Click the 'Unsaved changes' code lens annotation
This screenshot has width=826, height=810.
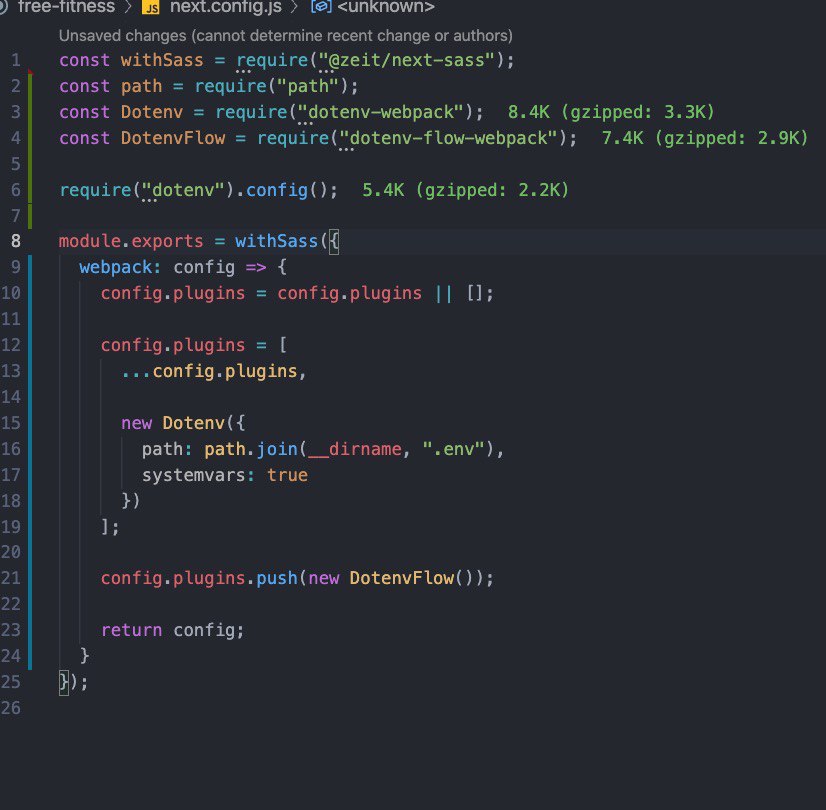point(286,35)
